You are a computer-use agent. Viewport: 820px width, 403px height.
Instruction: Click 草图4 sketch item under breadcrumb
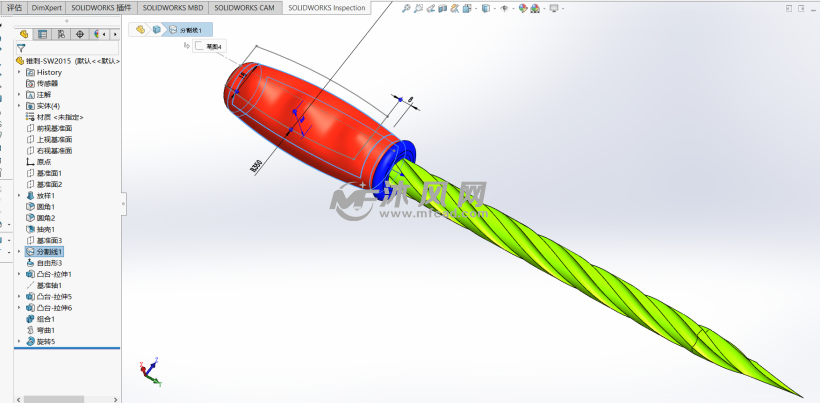pyautogui.click(x=209, y=47)
